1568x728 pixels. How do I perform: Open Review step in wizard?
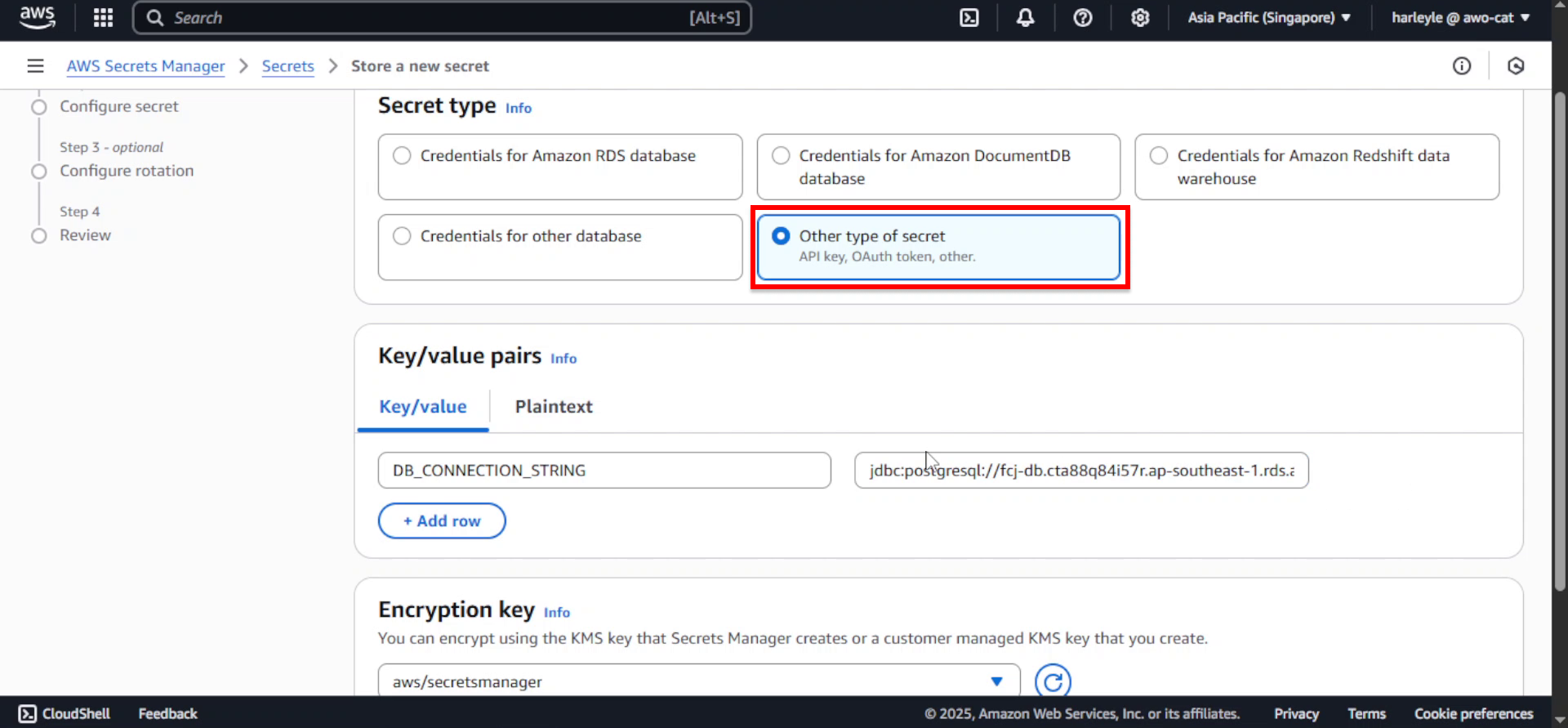click(x=85, y=235)
